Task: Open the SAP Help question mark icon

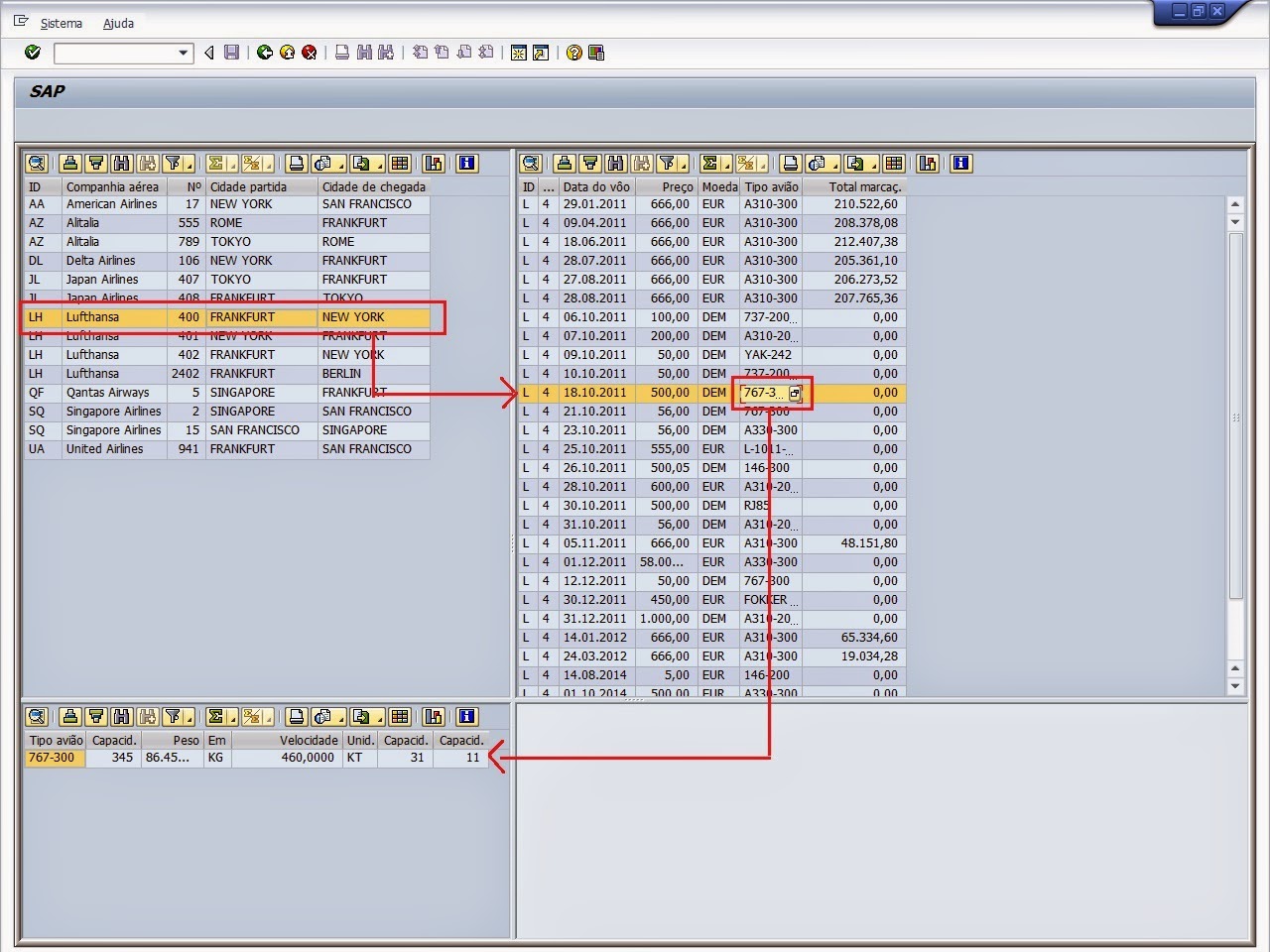Action: pyautogui.click(x=573, y=53)
